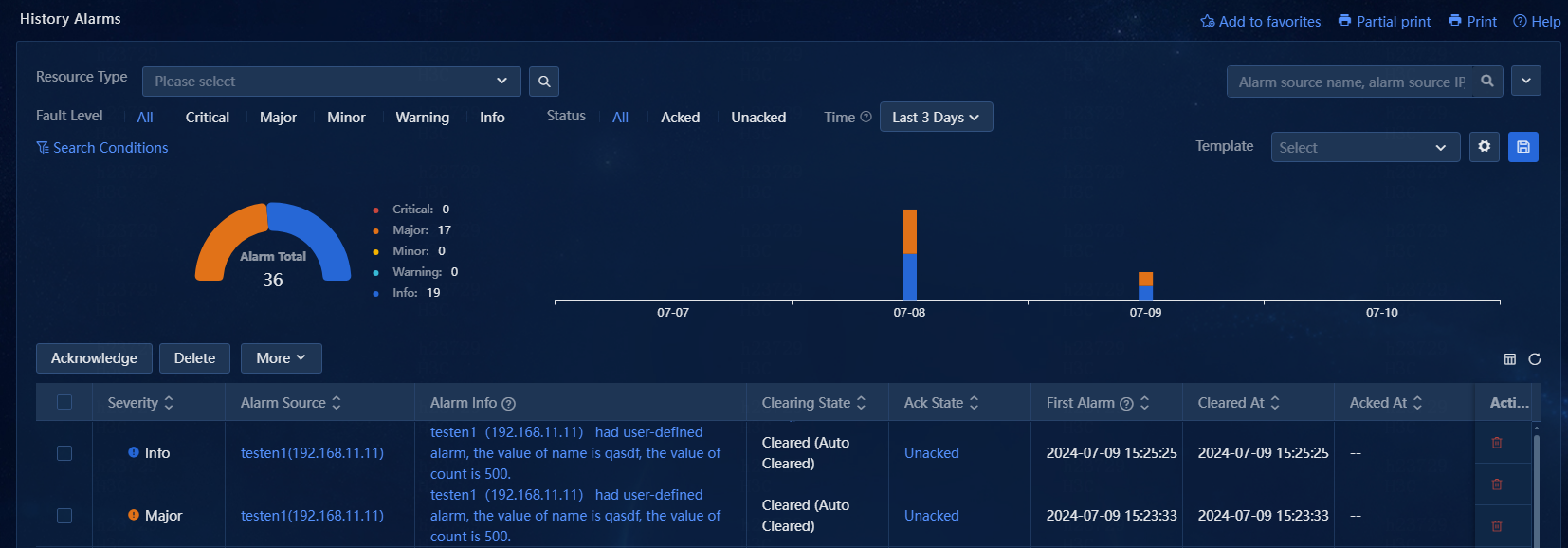
Task: Filter by Minor fault level
Action: point(346,118)
